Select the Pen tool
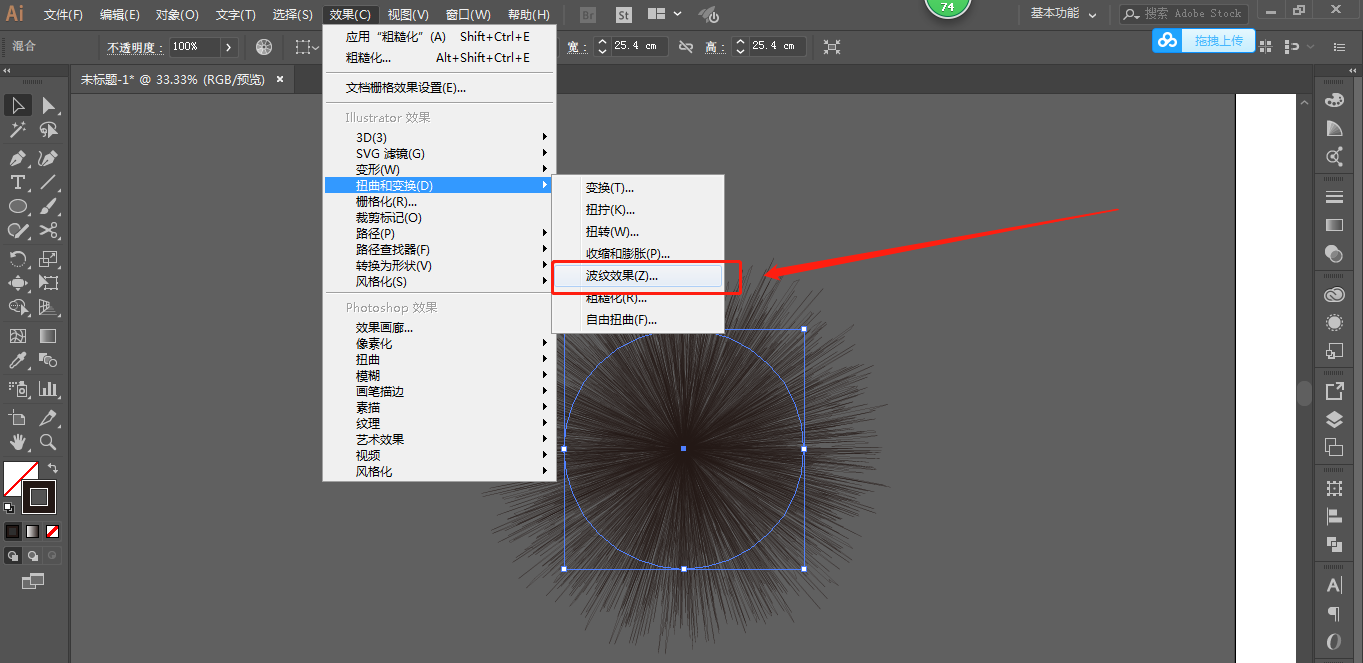Image resolution: width=1363 pixels, height=663 pixels. (x=18, y=158)
